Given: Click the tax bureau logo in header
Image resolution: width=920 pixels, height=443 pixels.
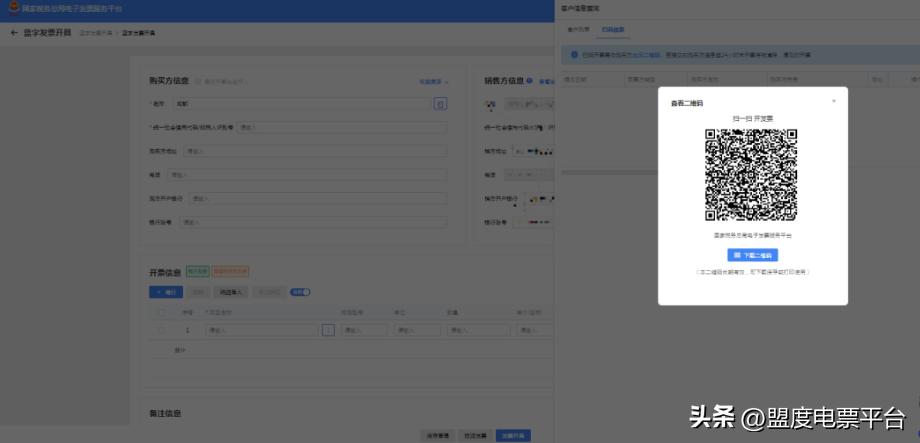Looking at the screenshot, I should pos(13,8).
